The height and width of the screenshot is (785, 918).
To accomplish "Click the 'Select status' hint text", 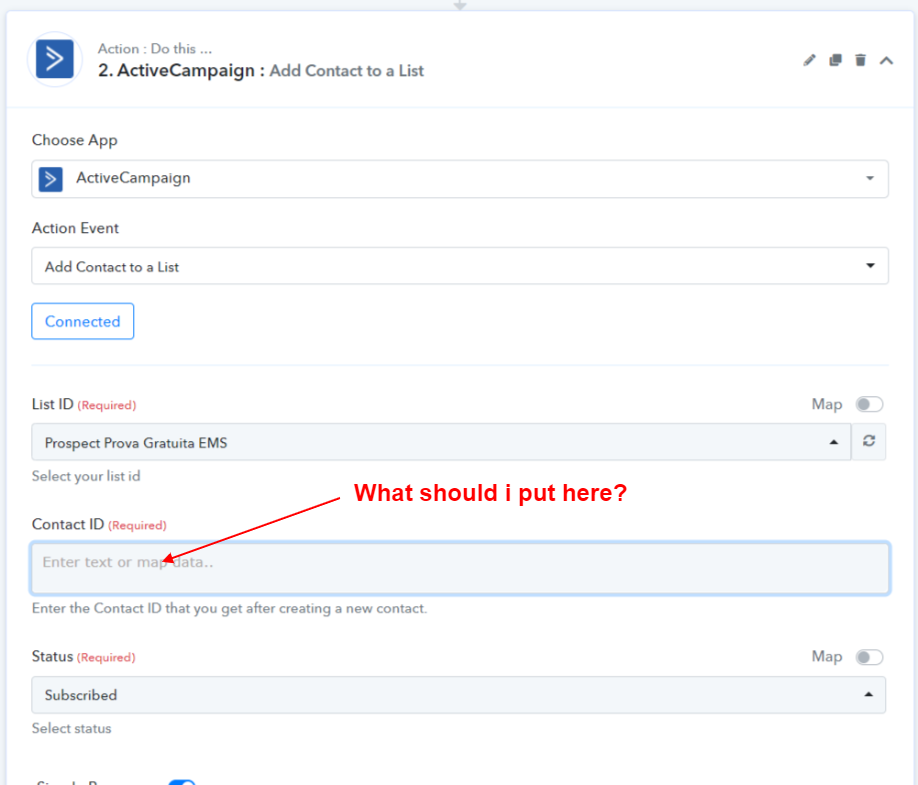I will click(x=71, y=728).
